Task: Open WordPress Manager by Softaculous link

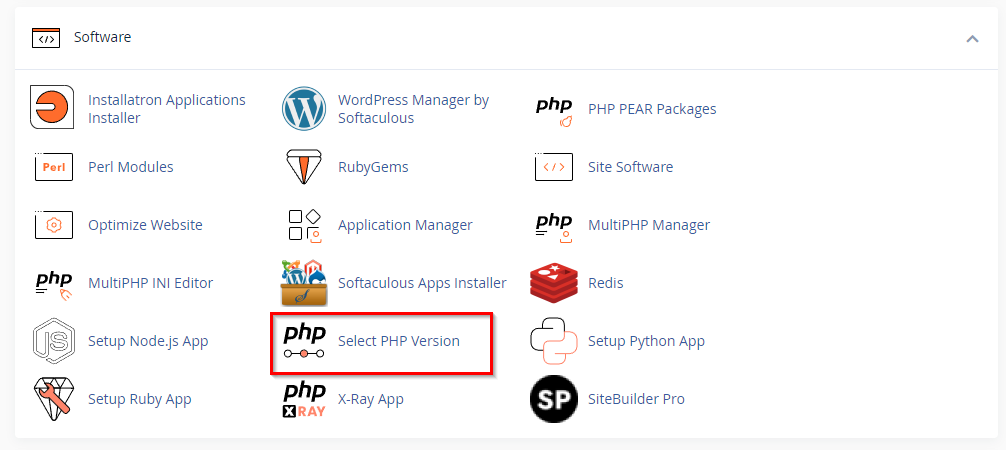Action: point(414,109)
